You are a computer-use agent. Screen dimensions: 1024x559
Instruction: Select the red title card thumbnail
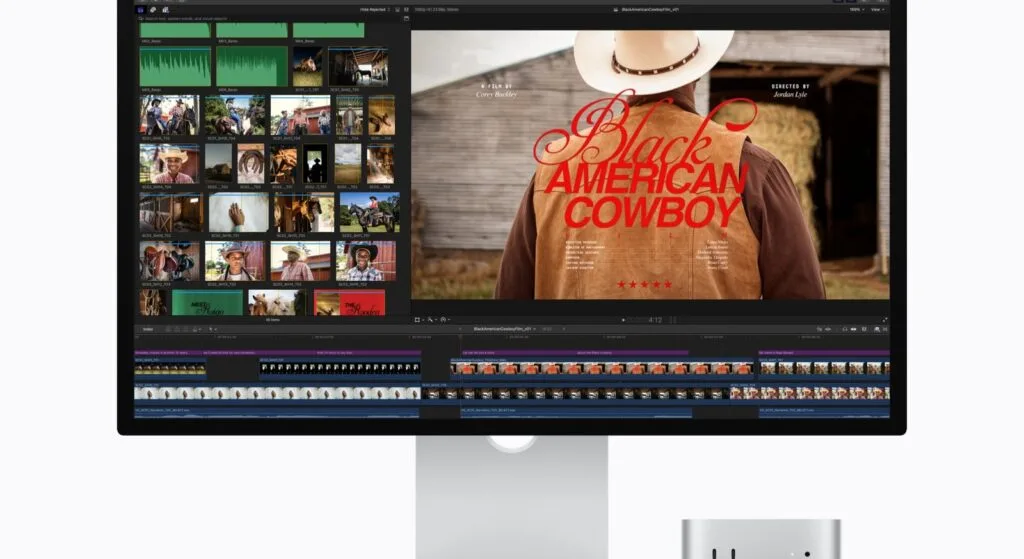point(349,303)
